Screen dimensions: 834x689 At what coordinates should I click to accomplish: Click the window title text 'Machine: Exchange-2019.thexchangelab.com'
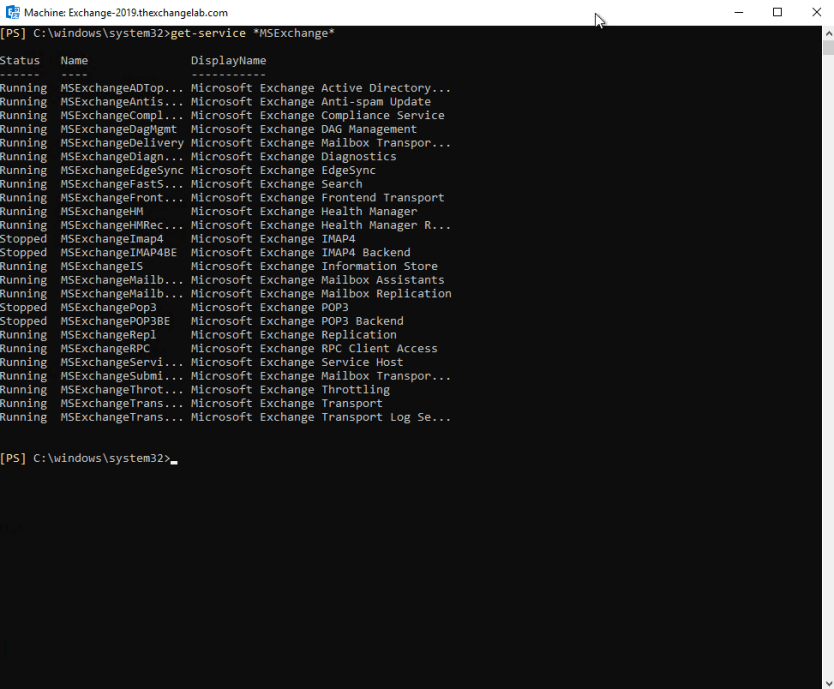click(126, 13)
